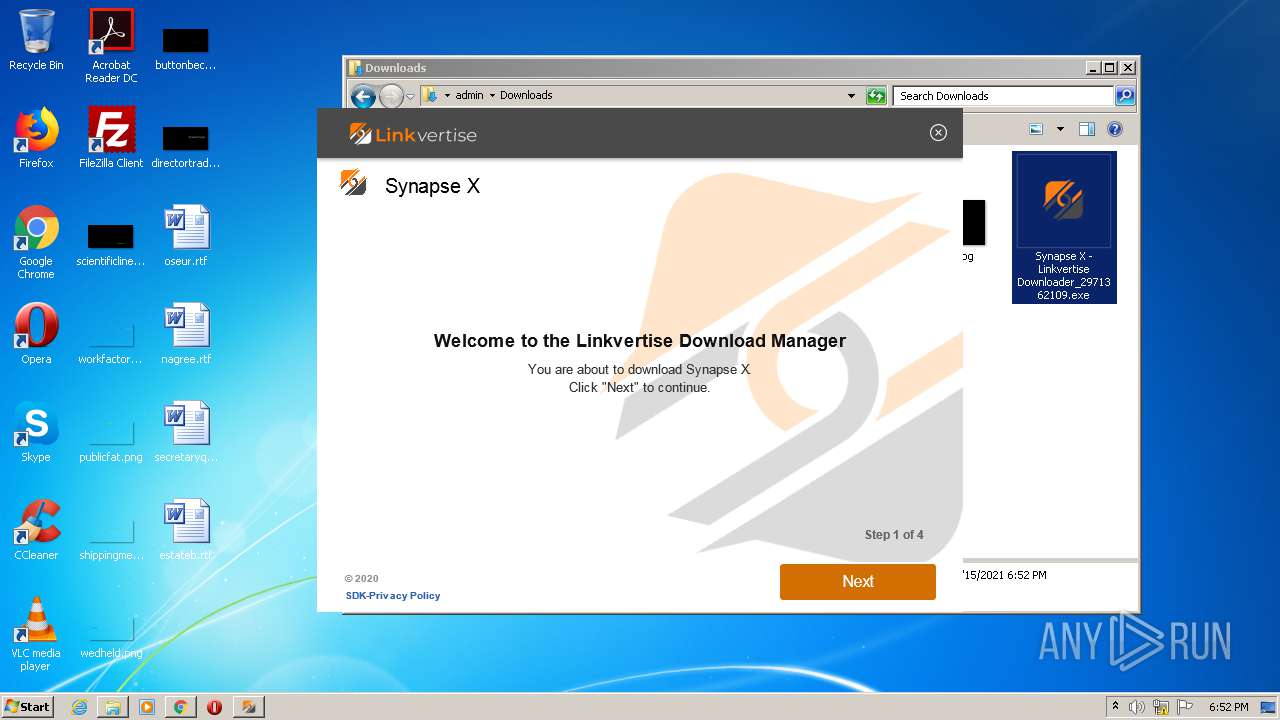Open view options dropdown arrow

click(x=1060, y=129)
